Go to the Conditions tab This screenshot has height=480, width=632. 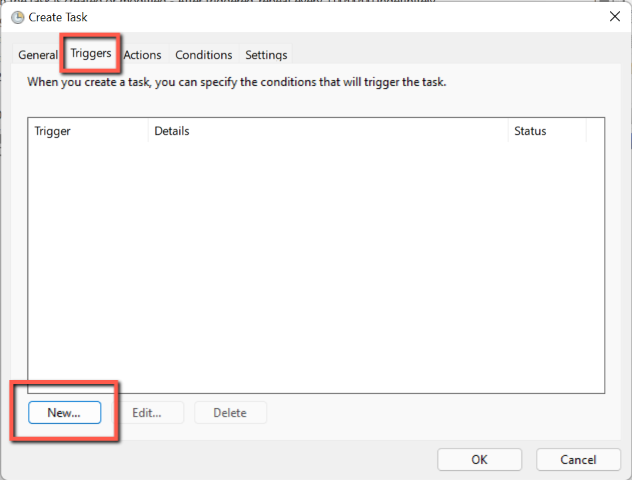pyautogui.click(x=203, y=55)
